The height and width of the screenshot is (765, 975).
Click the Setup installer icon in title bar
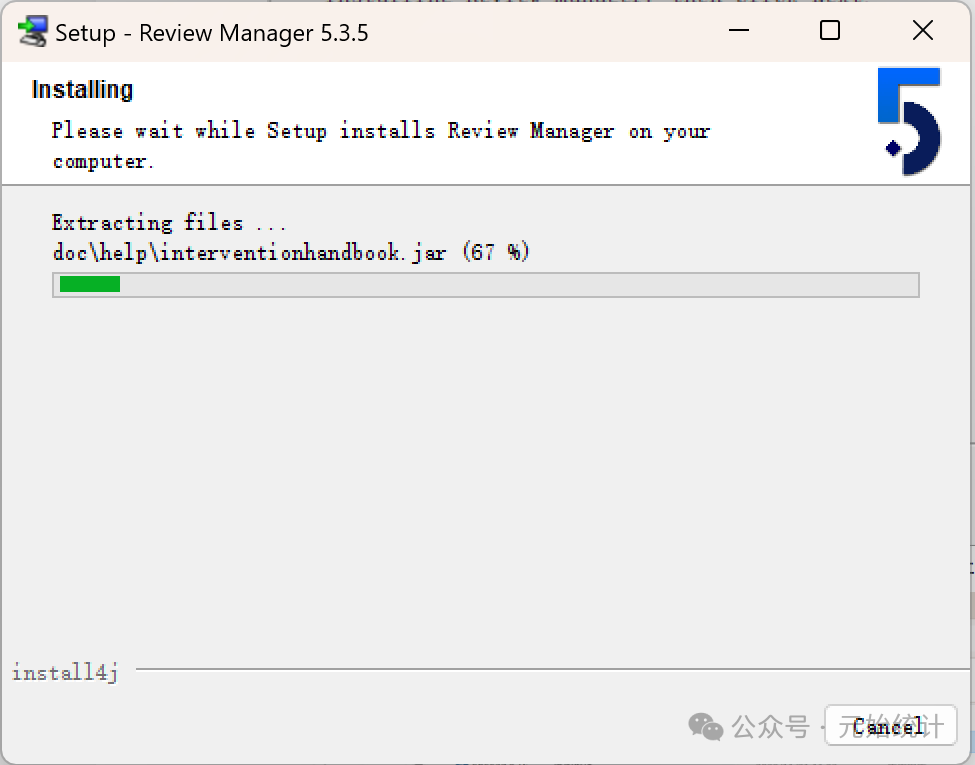(x=32, y=33)
